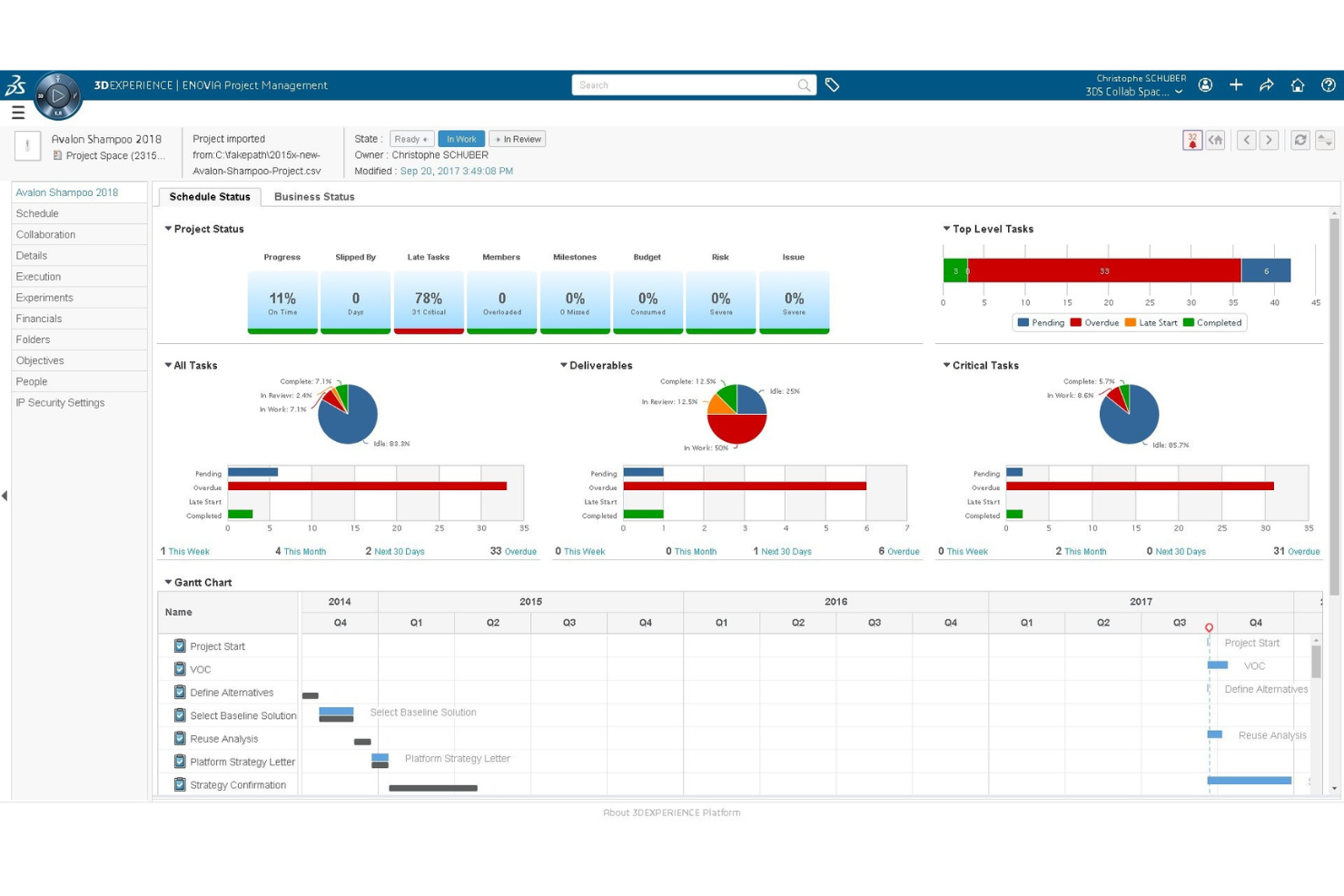Click the Reuse Analysis task icon
Image resolution: width=1344 pixels, height=896 pixels.
click(180, 739)
